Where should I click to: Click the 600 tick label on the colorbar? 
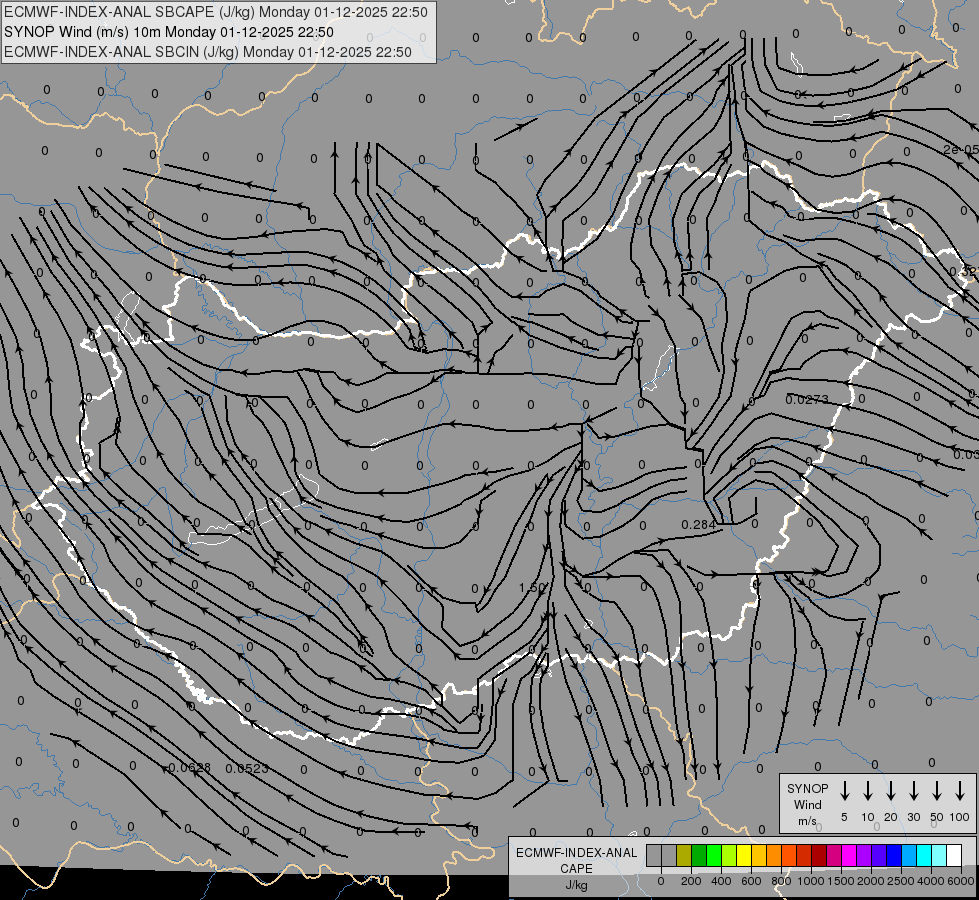coord(751,881)
